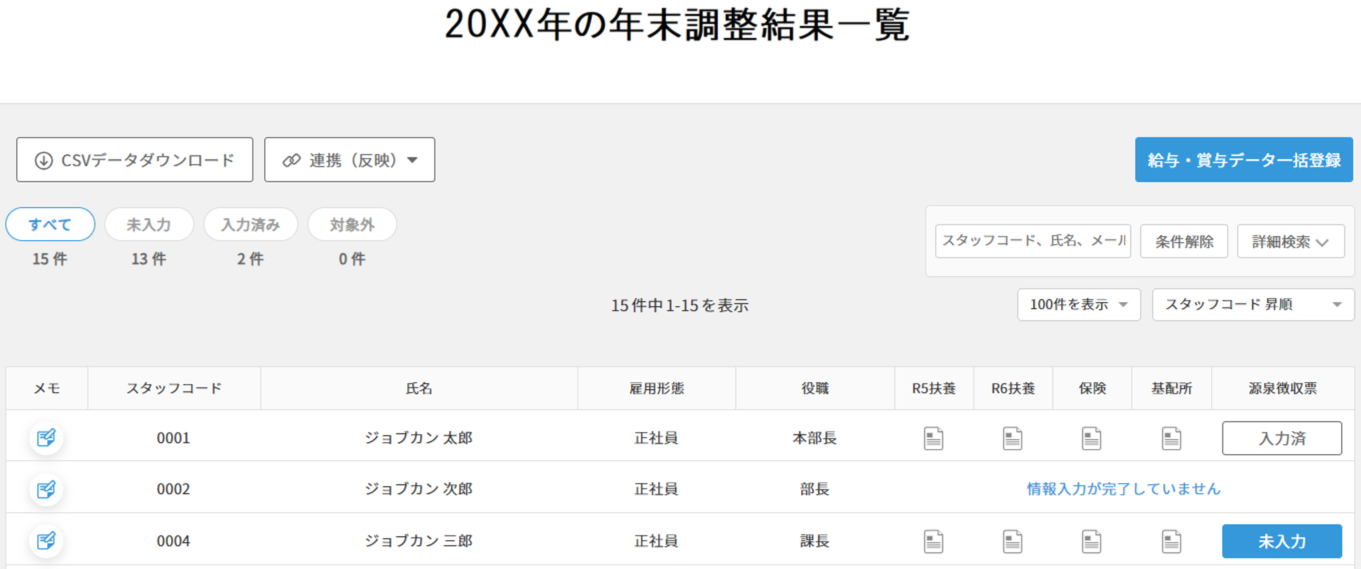Open R5扶養 document for ジョブカン 三郎

pos(933,541)
